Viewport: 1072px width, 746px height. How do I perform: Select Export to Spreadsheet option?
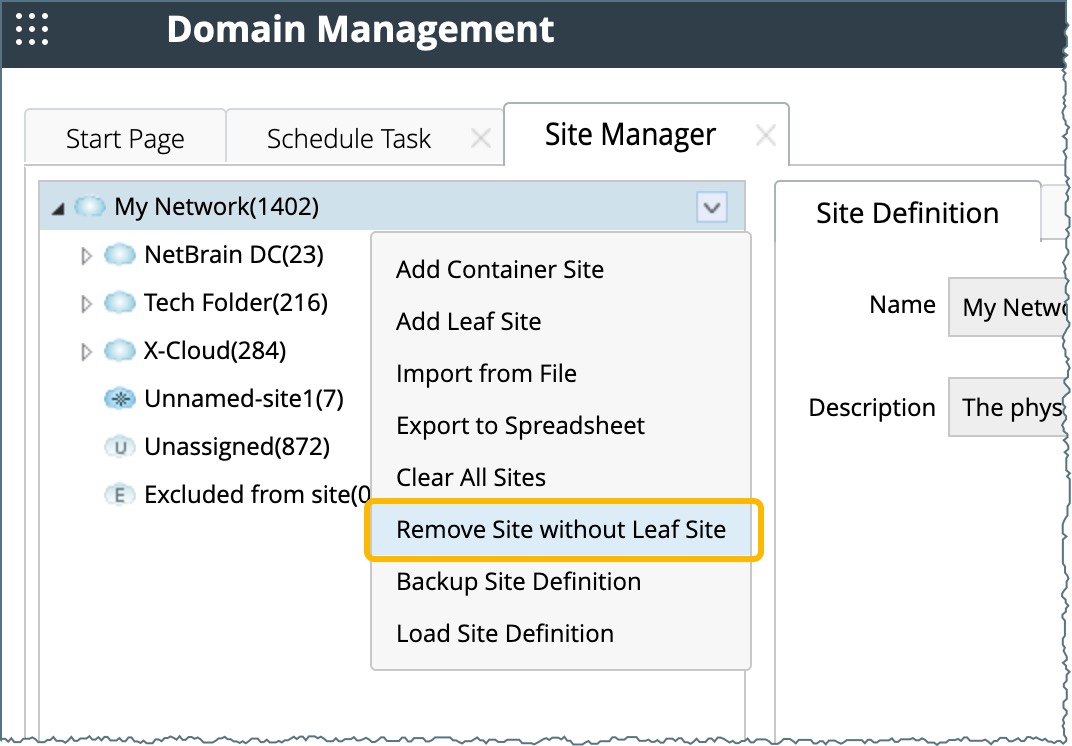(520, 425)
